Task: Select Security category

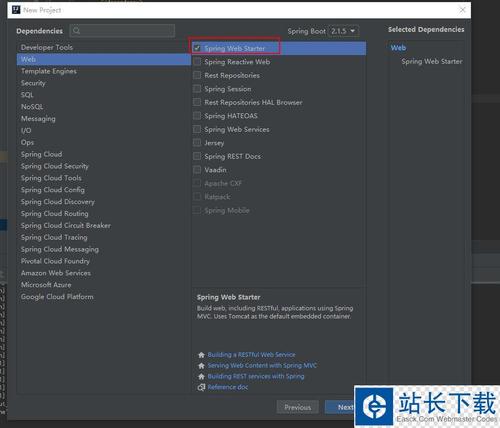Action: [104, 83]
